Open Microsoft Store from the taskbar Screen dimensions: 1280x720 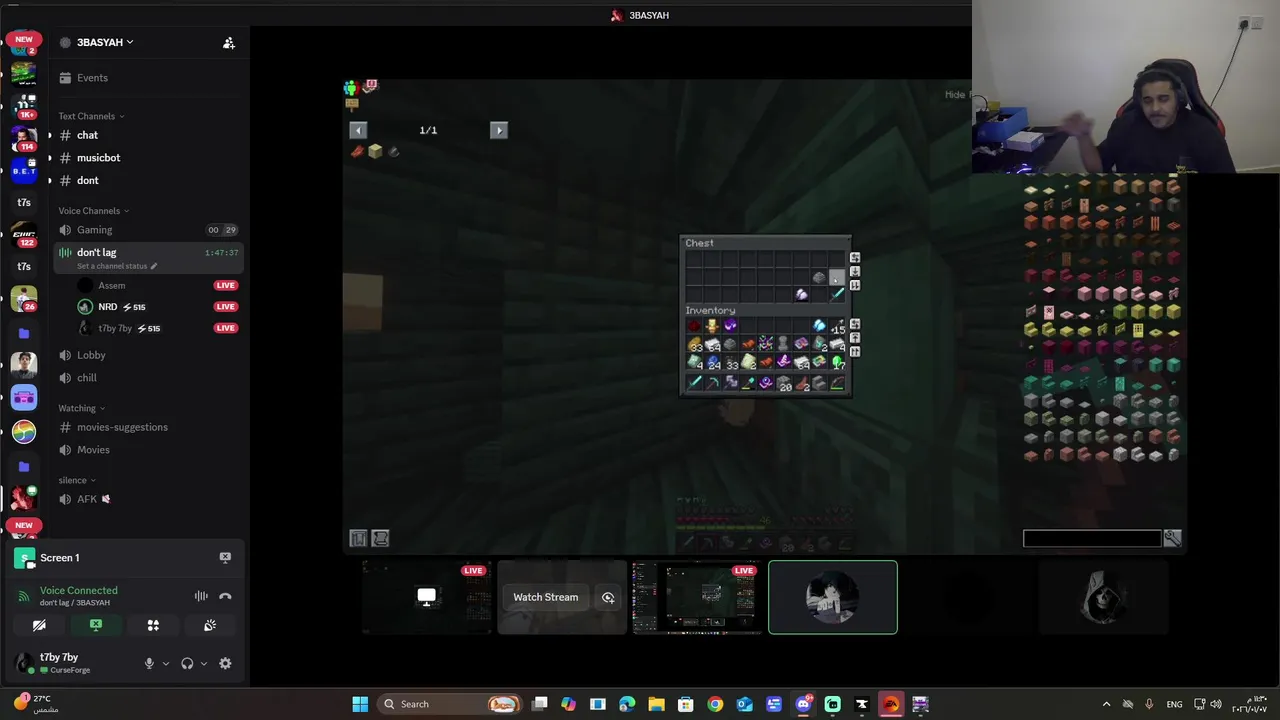coord(686,704)
